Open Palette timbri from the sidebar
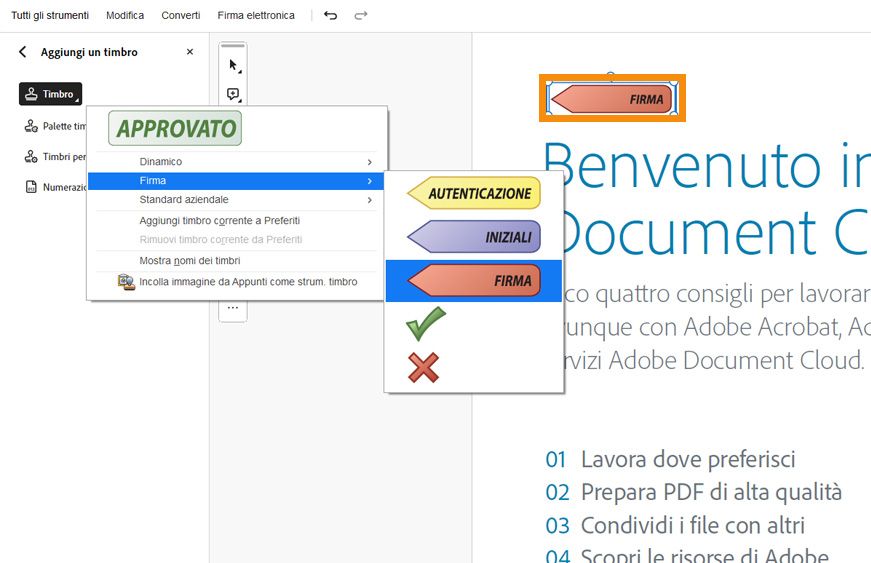The height and width of the screenshot is (563, 871). pos(55,126)
